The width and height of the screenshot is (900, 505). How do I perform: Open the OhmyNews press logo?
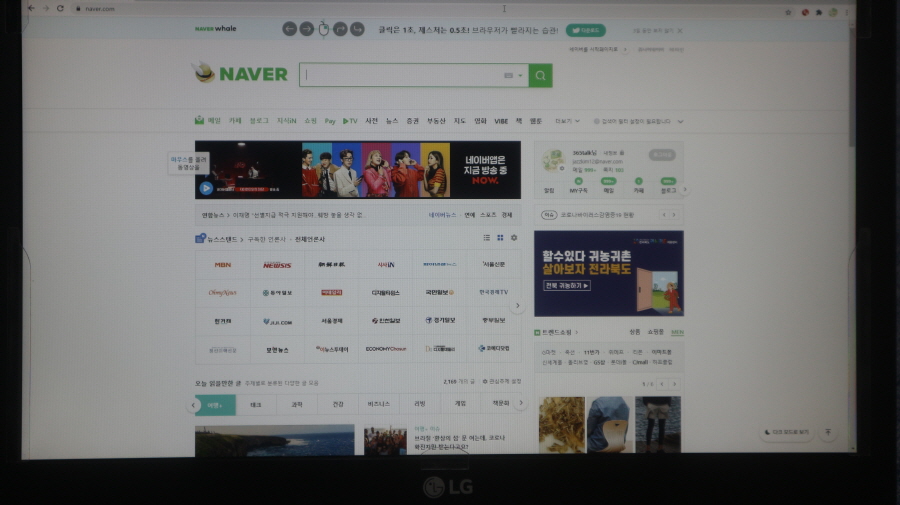[x=223, y=293]
